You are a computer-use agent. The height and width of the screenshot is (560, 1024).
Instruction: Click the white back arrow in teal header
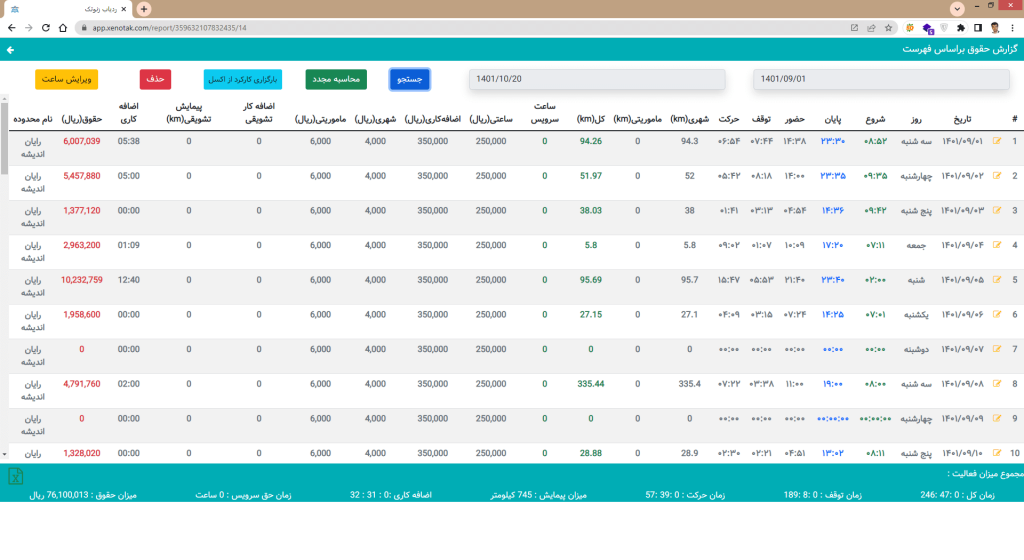click(10, 49)
